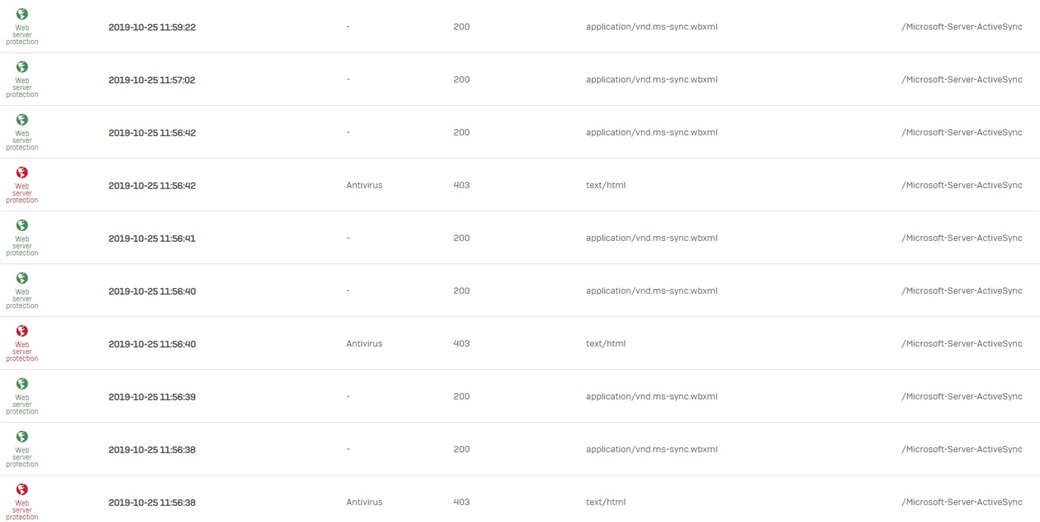Click green globe icon for 11:57:02 entry
Image resolution: width=1040 pixels, height=522 pixels.
[22, 67]
